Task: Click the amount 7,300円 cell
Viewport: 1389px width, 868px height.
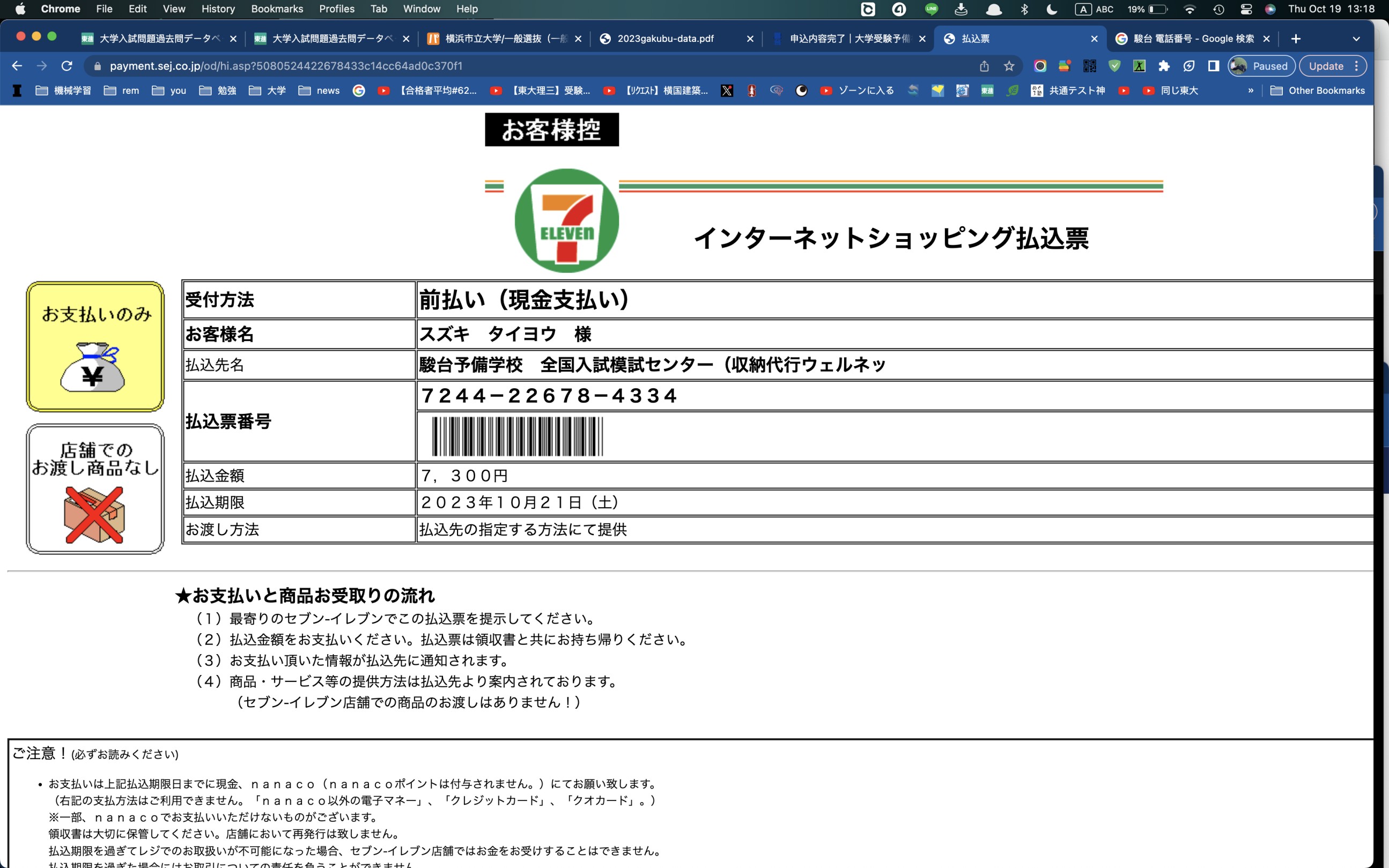Action: click(x=895, y=476)
